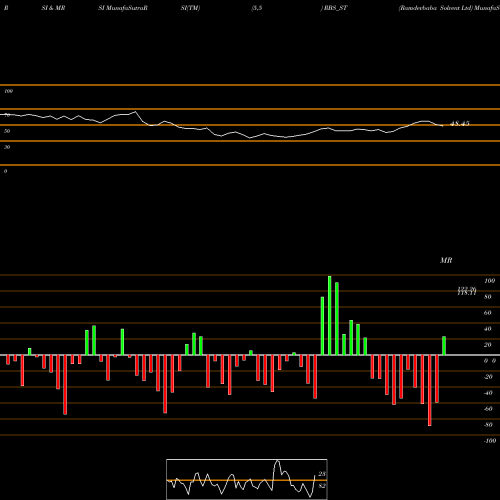Click the RSI line peak near 70 level
The width and height of the screenshot is (500, 500).
(135, 112)
